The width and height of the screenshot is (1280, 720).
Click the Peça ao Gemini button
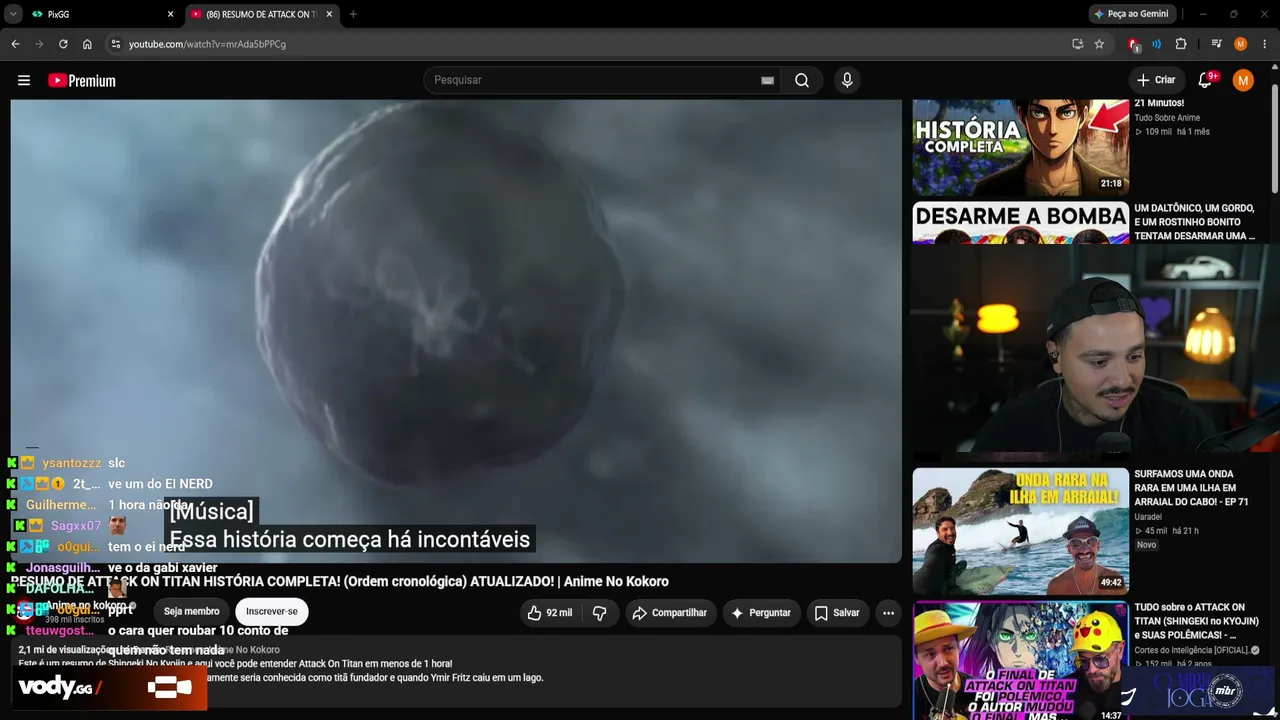coord(1132,14)
